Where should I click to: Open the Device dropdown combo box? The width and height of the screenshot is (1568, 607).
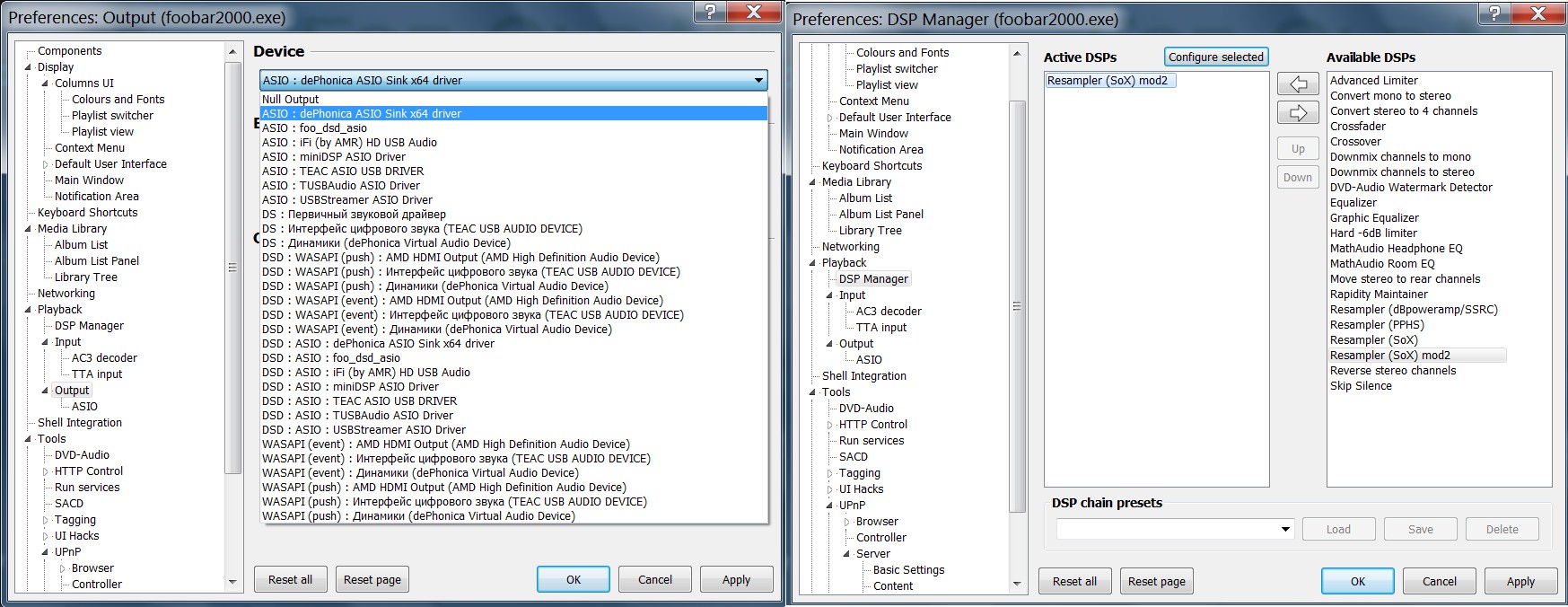[x=513, y=80]
